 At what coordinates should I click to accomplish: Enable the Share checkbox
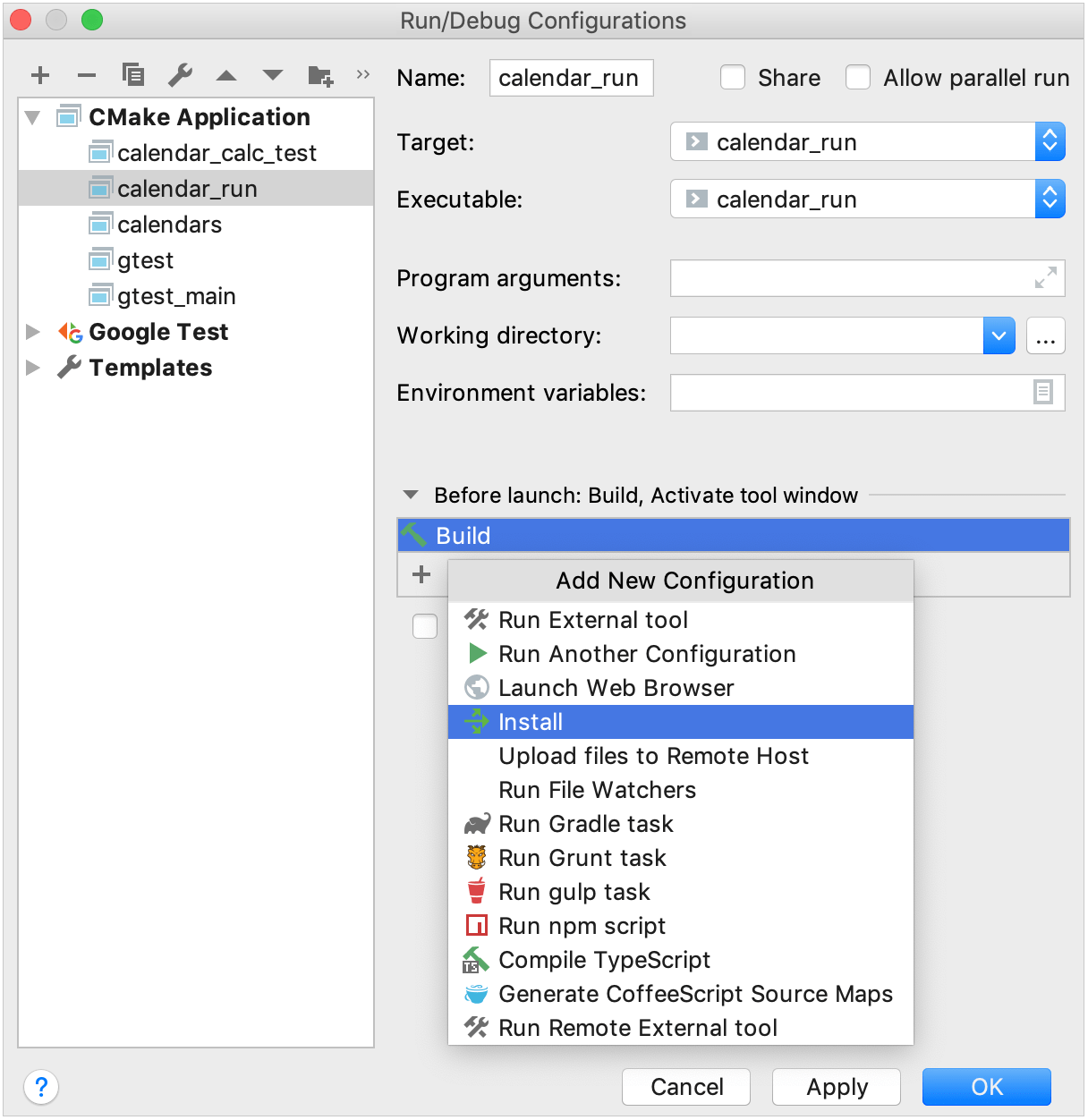click(x=733, y=78)
